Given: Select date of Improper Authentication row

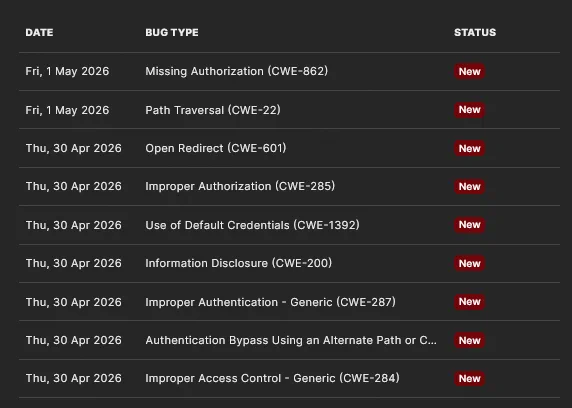Looking at the screenshot, I should 73,302.
